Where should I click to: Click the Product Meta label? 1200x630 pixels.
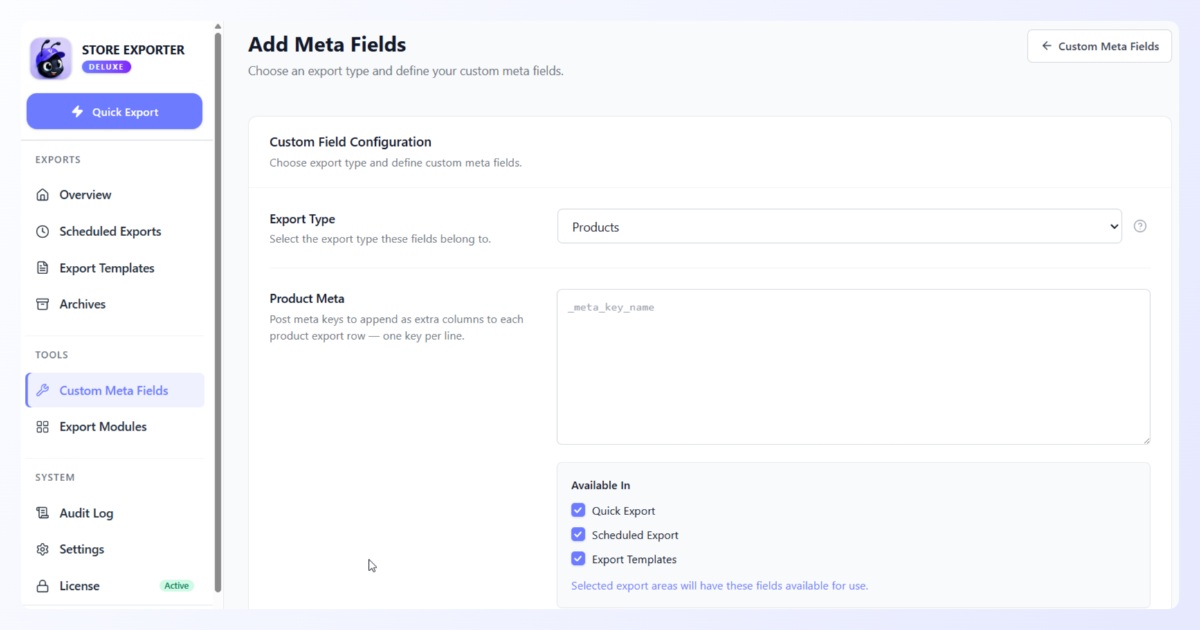click(x=307, y=298)
